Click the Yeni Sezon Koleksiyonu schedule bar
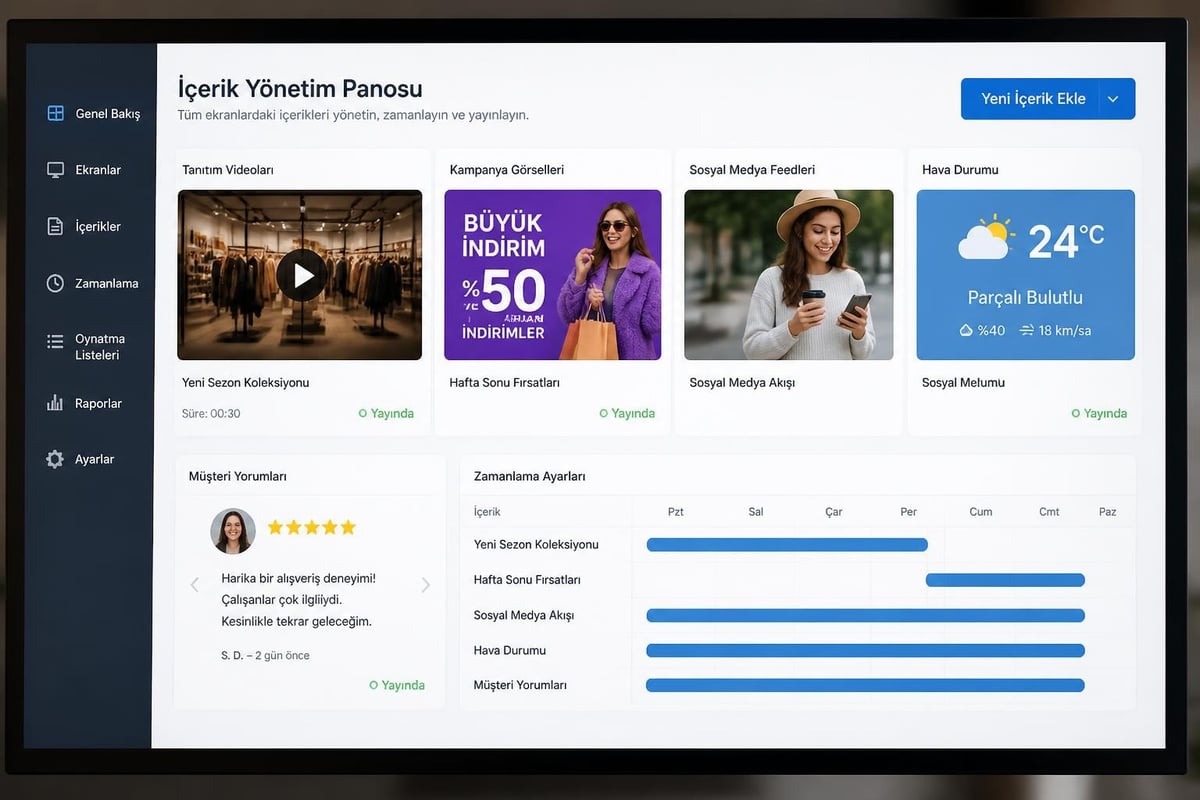This screenshot has height=800, width=1200. [787, 544]
